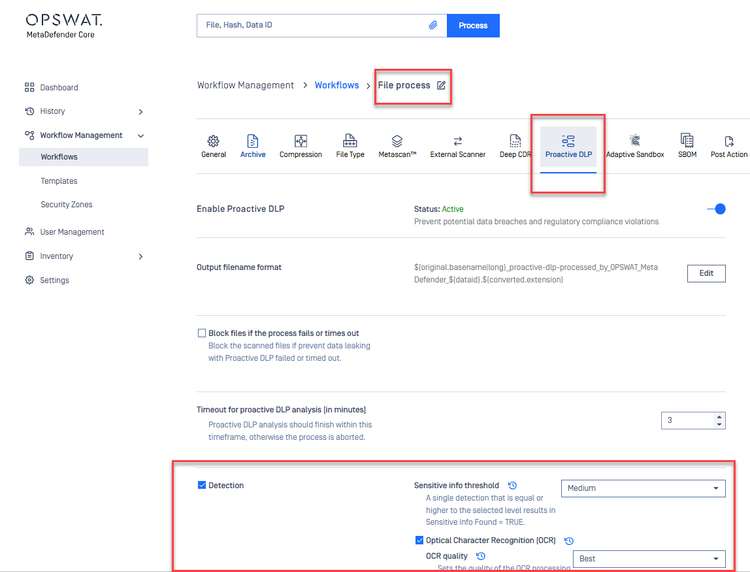Open Templates in the sidebar

[59, 181]
